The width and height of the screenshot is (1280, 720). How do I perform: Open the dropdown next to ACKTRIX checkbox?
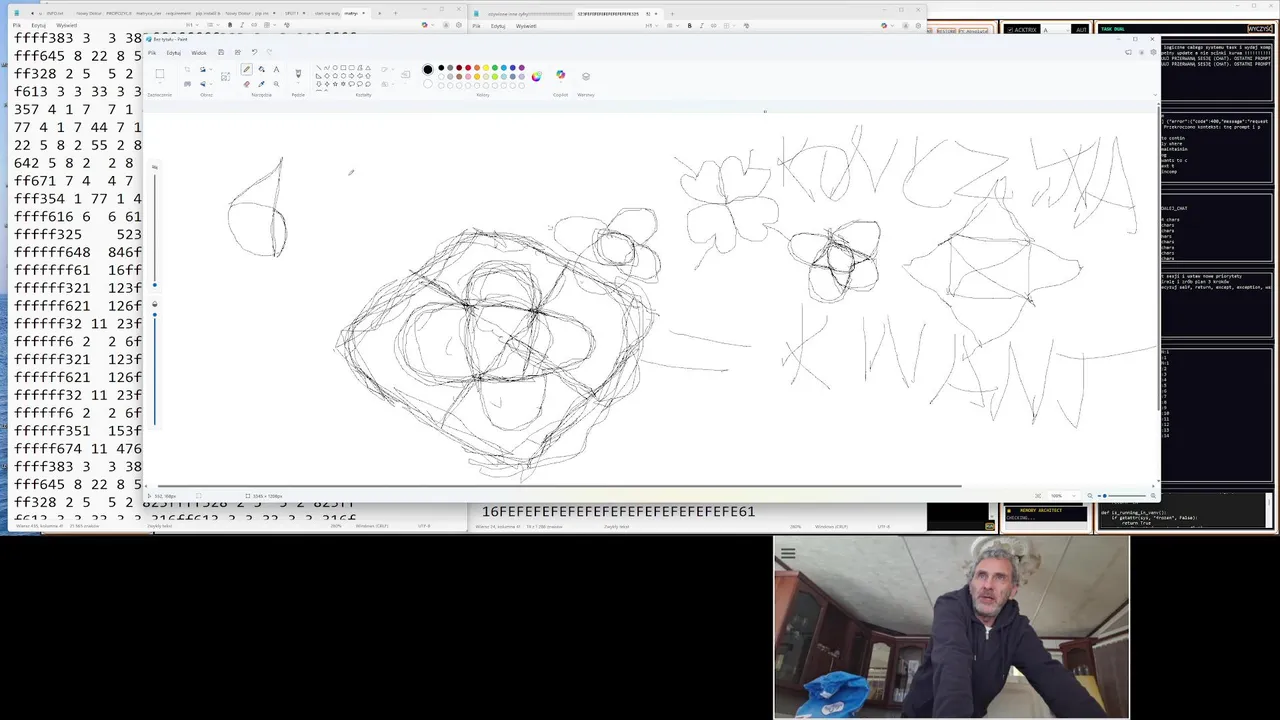(x=1056, y=29)
